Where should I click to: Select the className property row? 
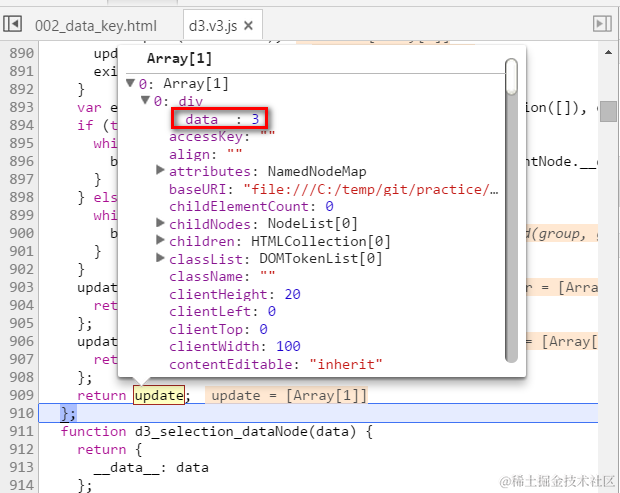222,276
